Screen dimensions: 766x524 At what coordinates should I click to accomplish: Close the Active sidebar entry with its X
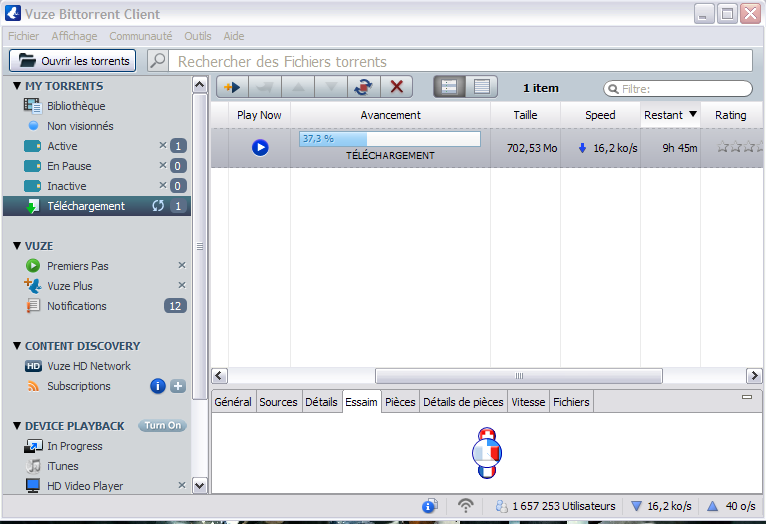(163, 145)
